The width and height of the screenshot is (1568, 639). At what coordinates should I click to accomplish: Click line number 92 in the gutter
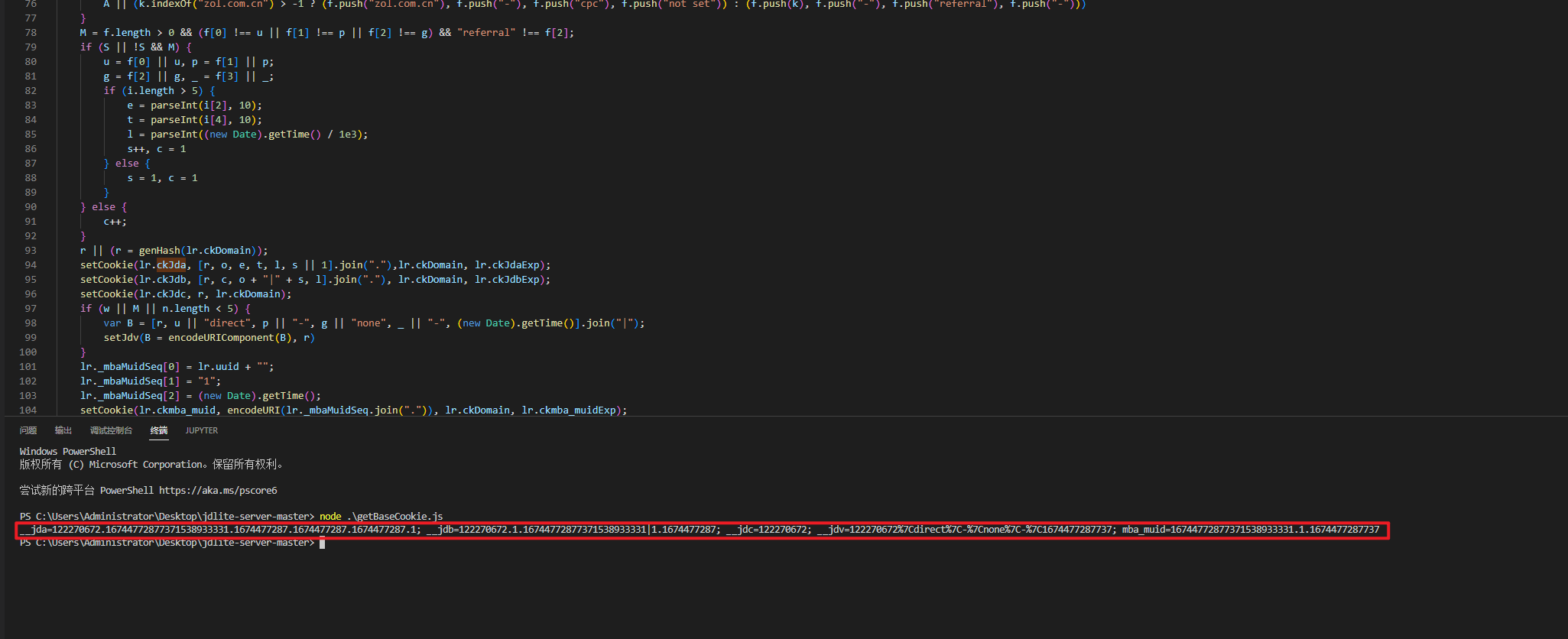point(31,236)
